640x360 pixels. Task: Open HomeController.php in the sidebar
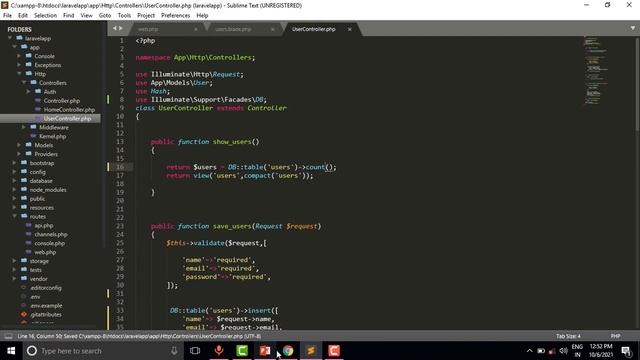69,109
